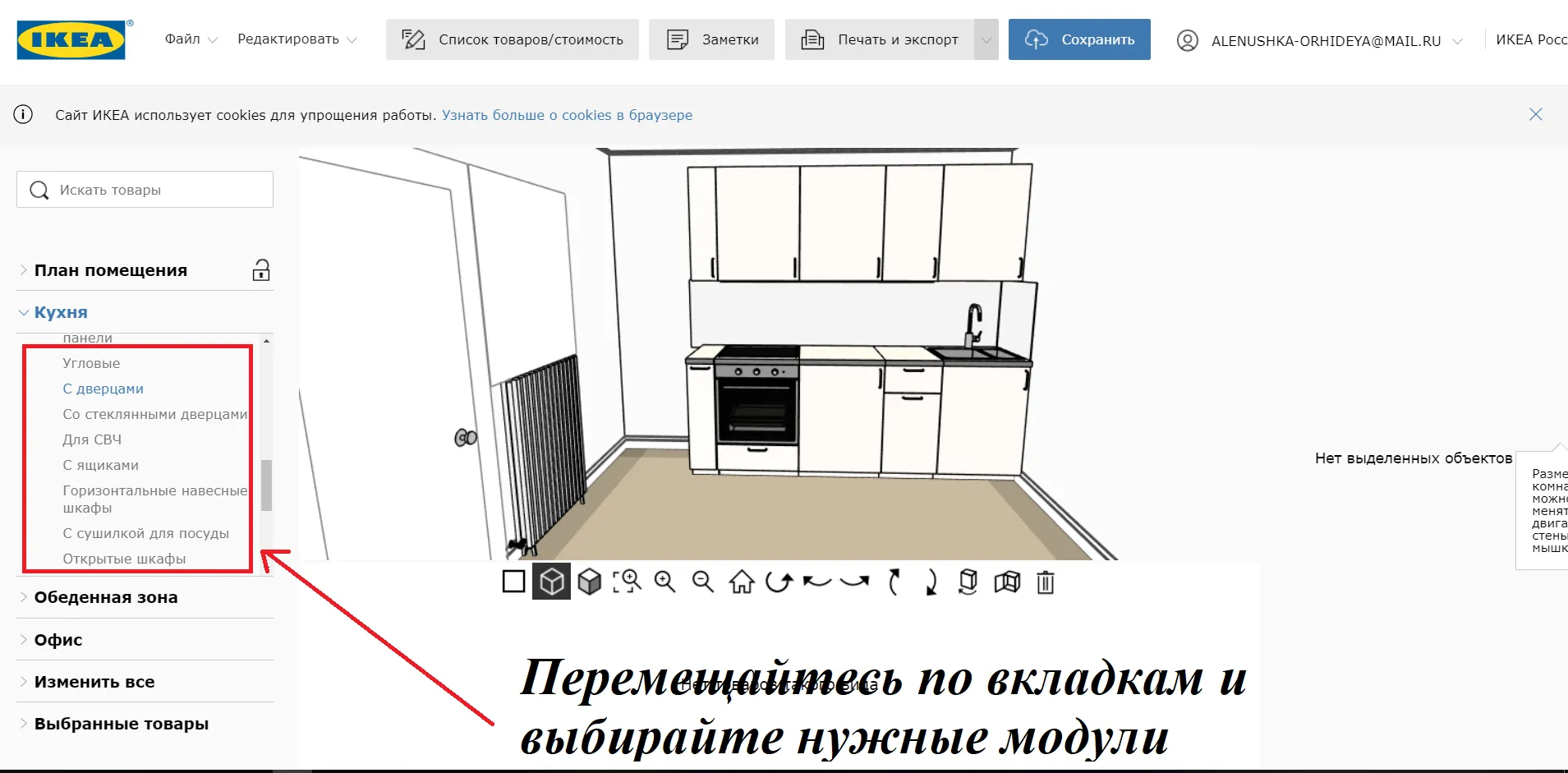Activate the wireframe 3D view toggle
The width and height of the screenshot is (1568, 773).
(x=552, y=582)
